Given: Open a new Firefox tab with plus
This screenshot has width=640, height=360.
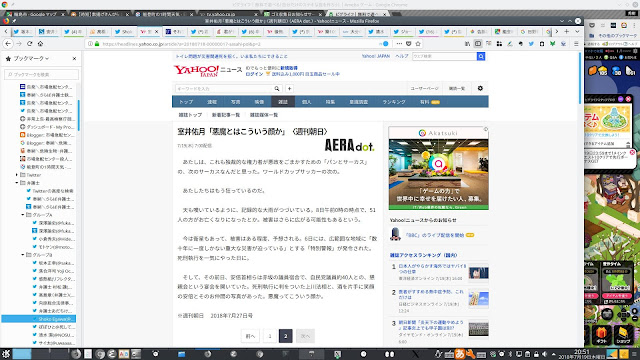Looking at the screenshot, I should [567, 31].
